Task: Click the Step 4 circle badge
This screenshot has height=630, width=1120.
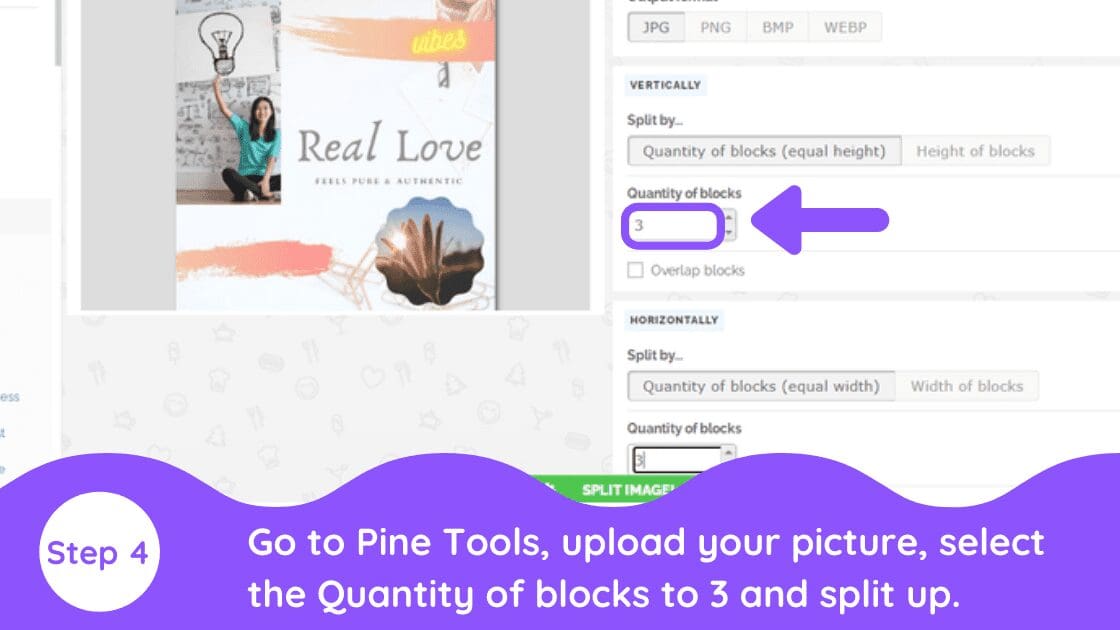Action: click(x=99, y=552)
